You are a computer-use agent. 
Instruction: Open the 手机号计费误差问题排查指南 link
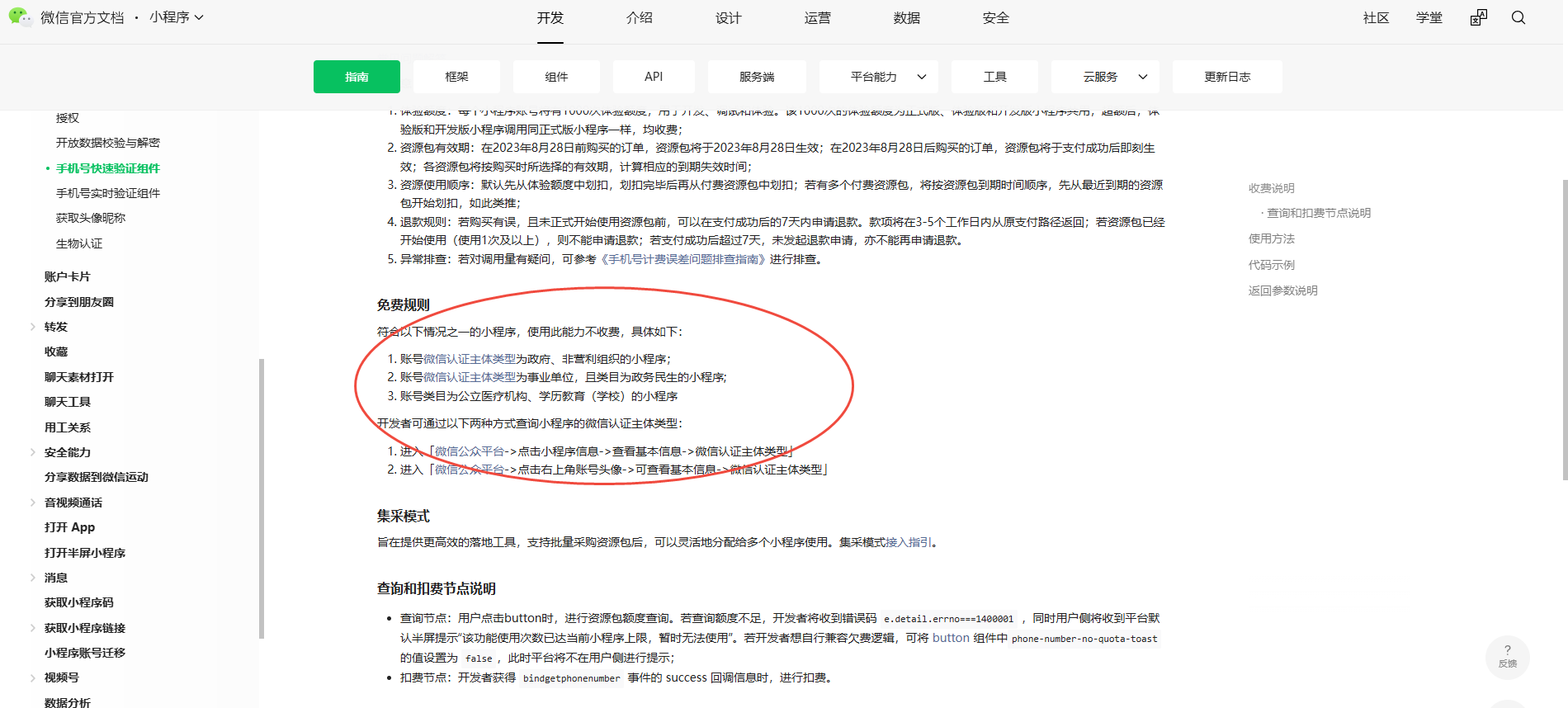(x=683, y=259)
